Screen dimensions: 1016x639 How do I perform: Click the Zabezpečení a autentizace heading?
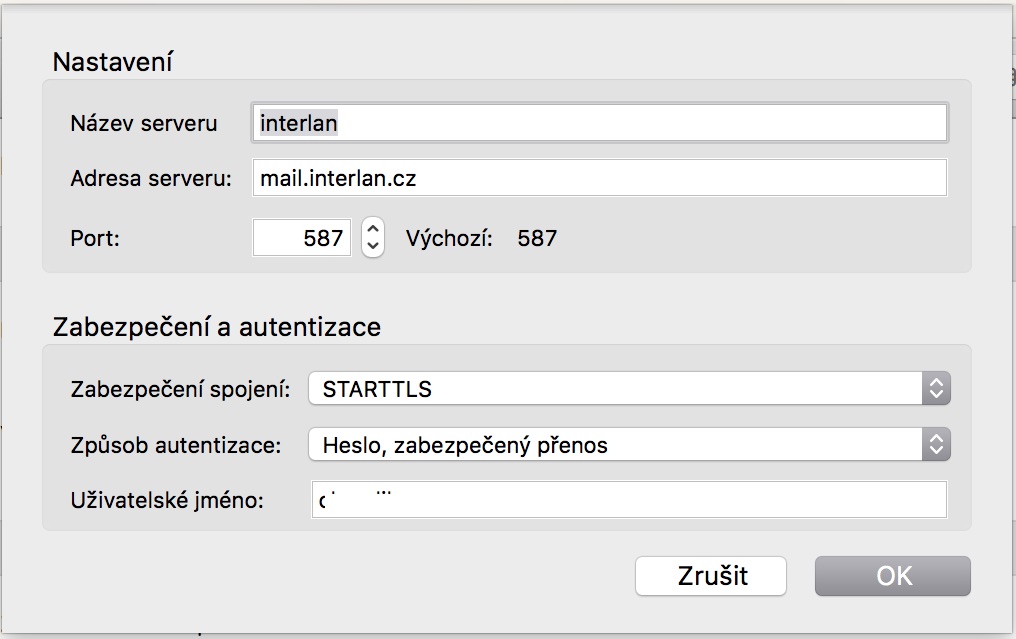pos(217,327)
